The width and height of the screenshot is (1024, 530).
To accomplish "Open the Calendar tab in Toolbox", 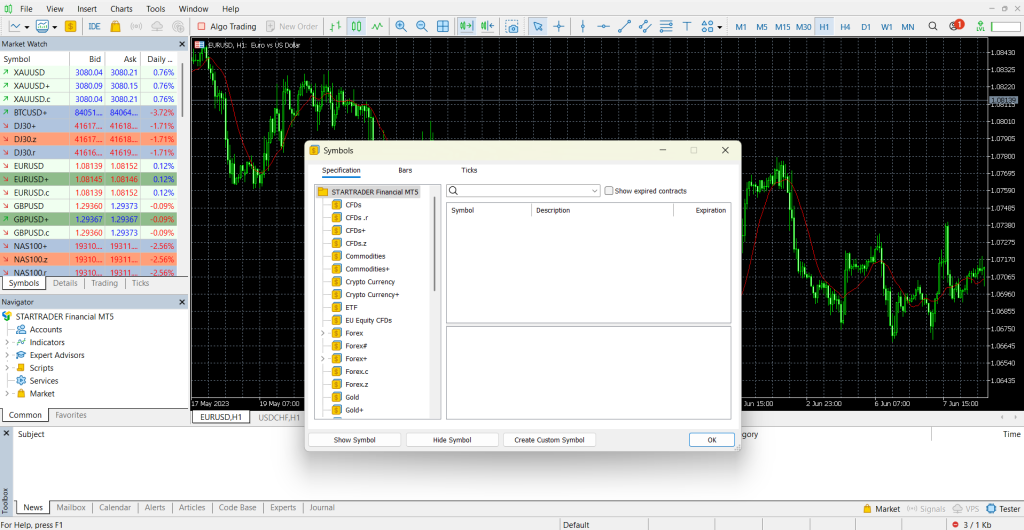I will 115,507.
